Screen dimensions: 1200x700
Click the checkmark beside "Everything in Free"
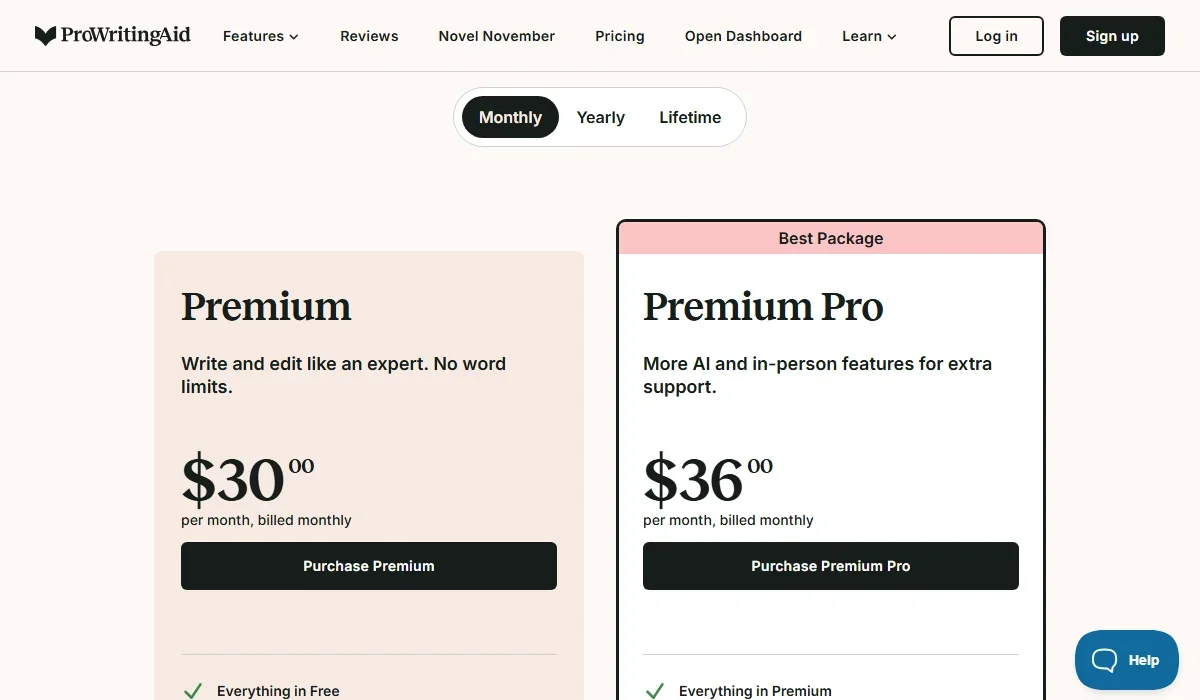[192, 690]
